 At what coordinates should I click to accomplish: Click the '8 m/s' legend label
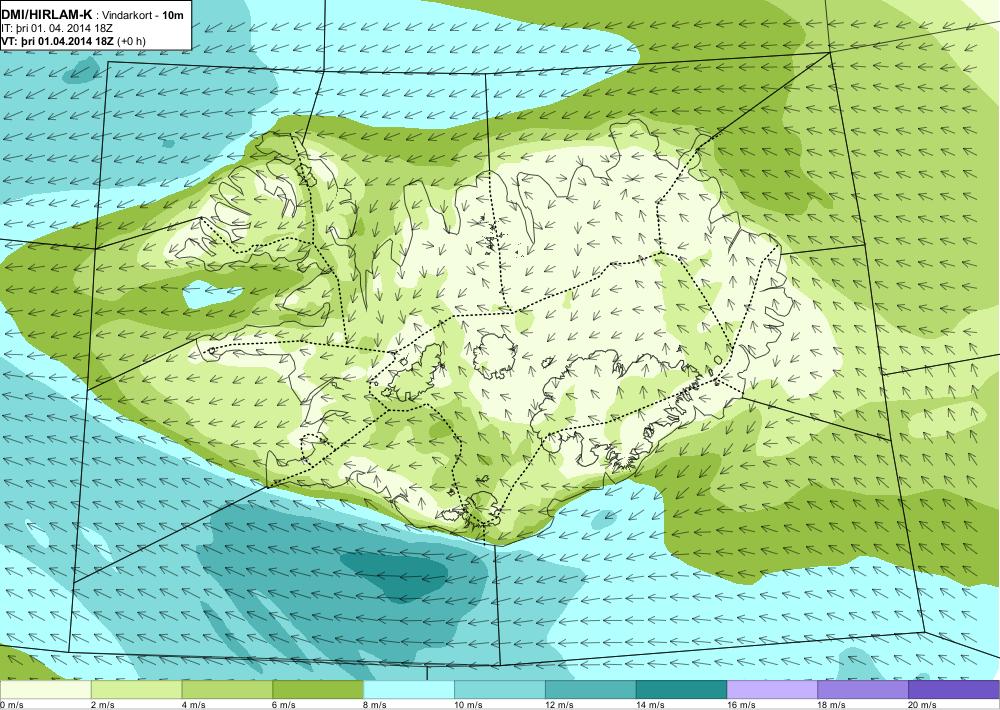(375, 705)
